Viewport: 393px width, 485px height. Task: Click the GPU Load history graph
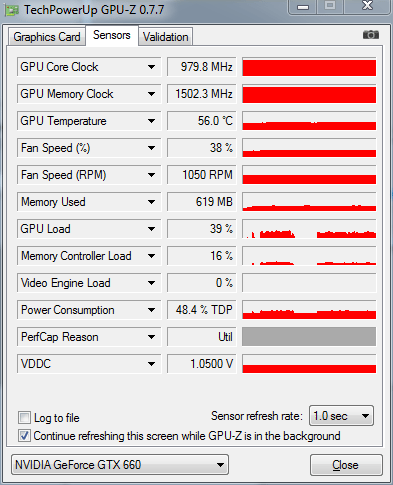tap(309, 229)
